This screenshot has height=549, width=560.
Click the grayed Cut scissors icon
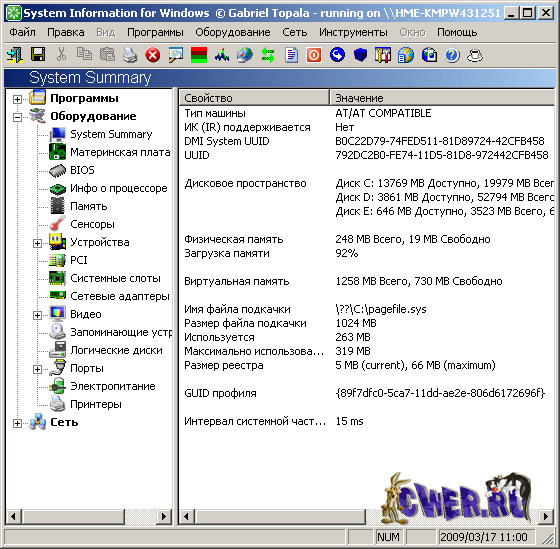click(61, 55)
